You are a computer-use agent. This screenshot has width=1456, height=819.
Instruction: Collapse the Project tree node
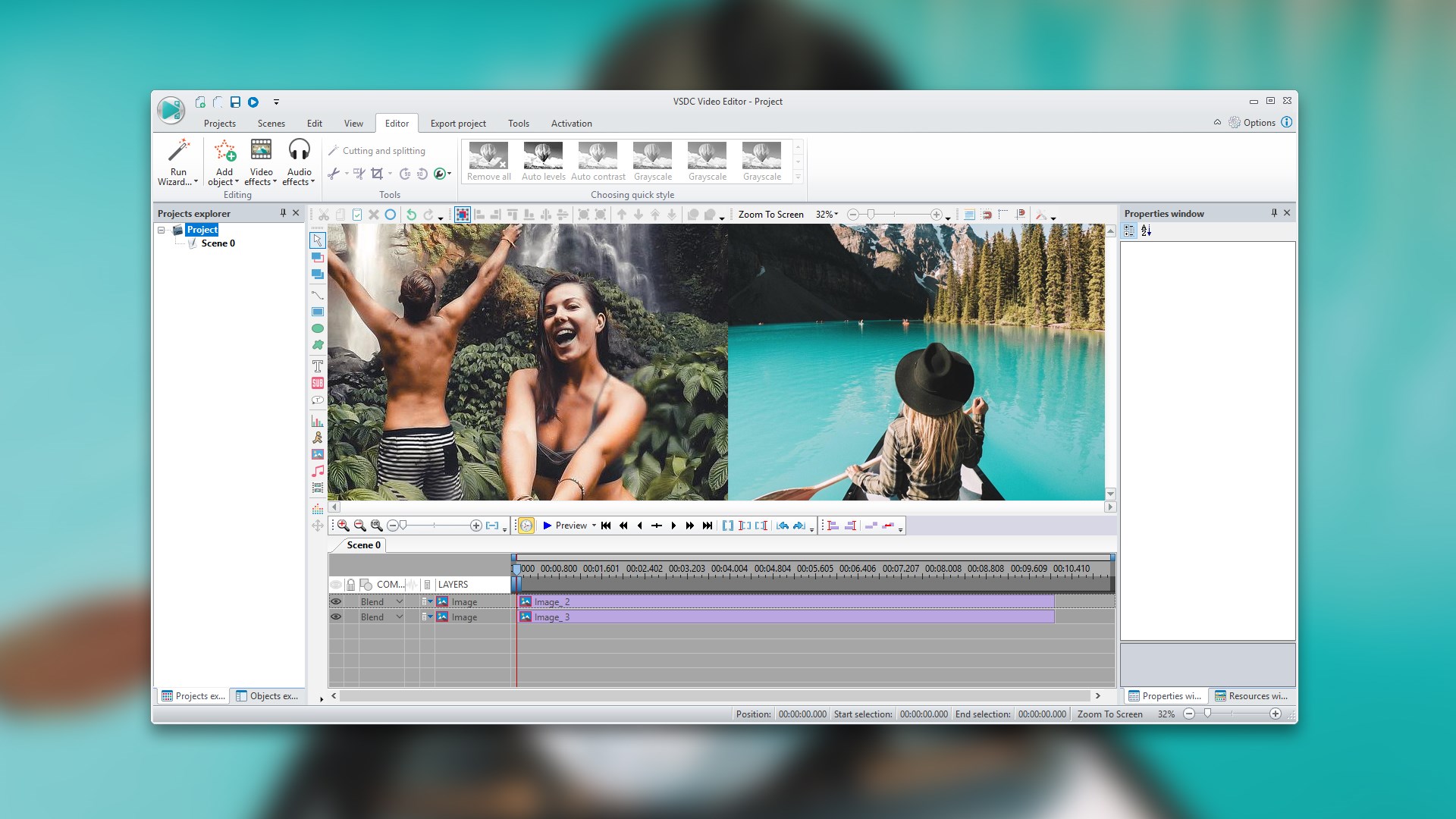point(161,230)
